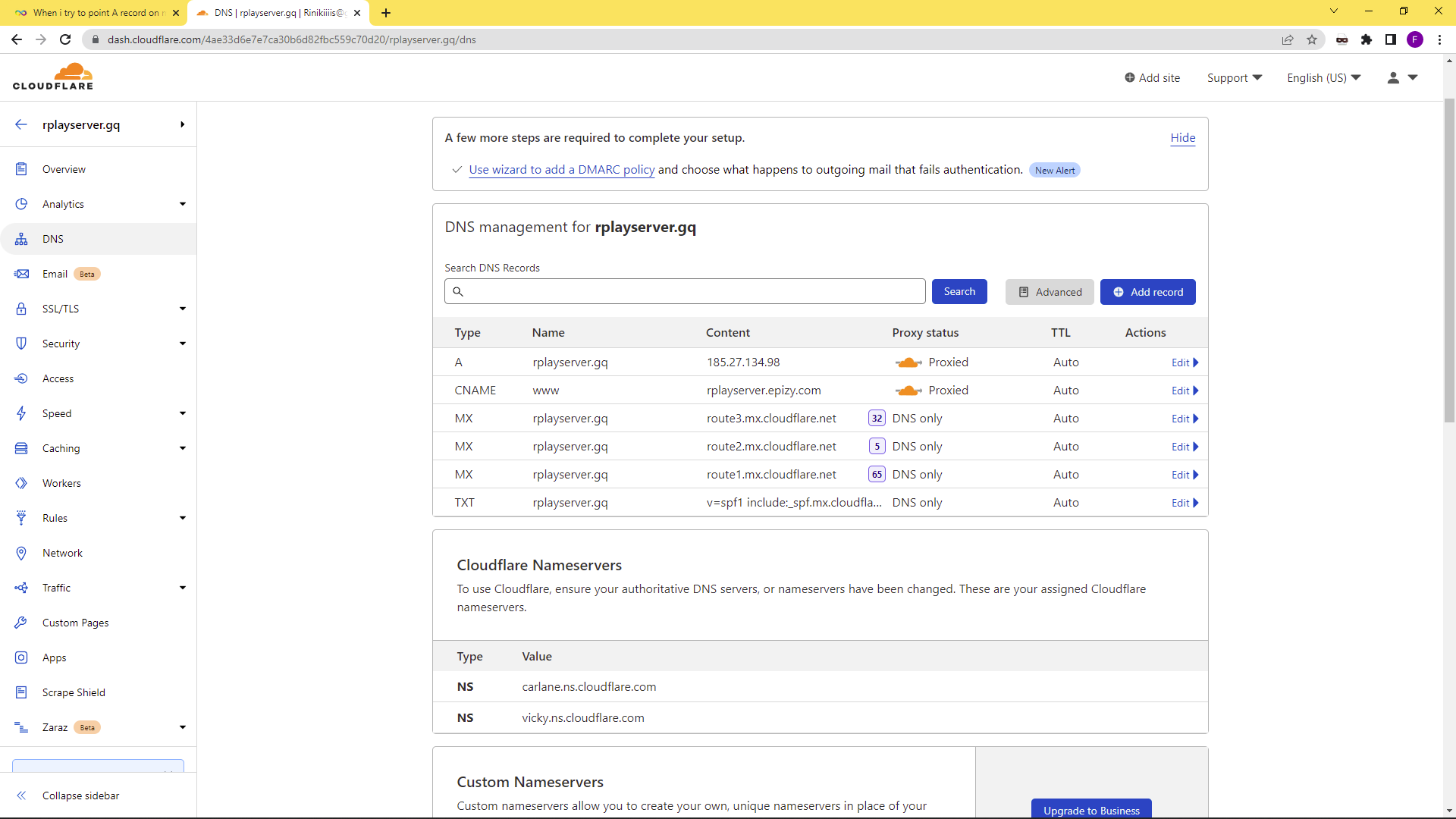Image resolution: width=1456 pixels, height=819 pixels.
Task: Click Add site in the header
Action: click(1152, 77)
